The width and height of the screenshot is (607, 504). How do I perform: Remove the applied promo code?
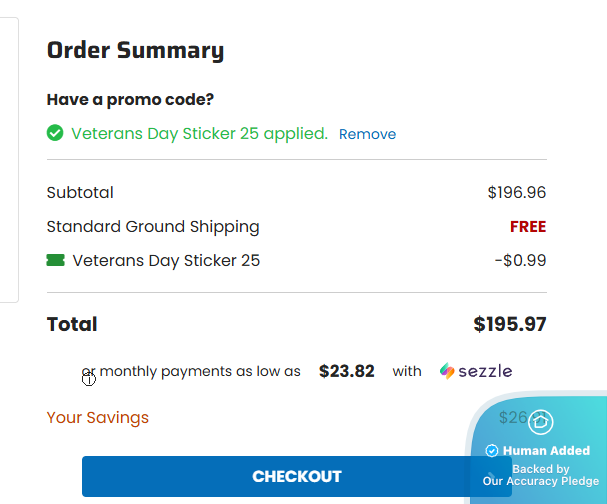point(367,134)
